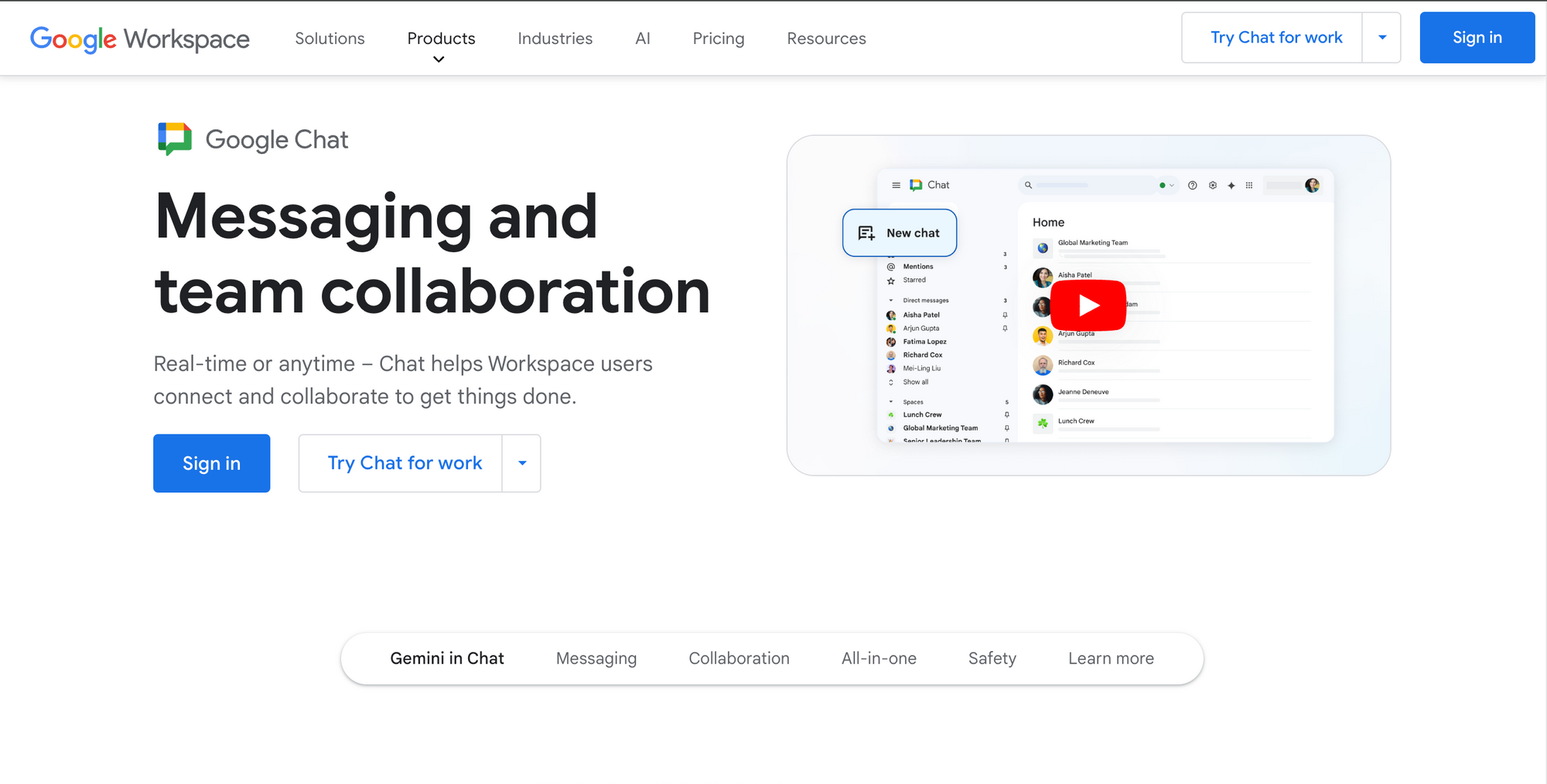This screenshot has width=1547, height=784.
Task: Open the Products menu
Action: pyautogui.click(x=441, y=39)
